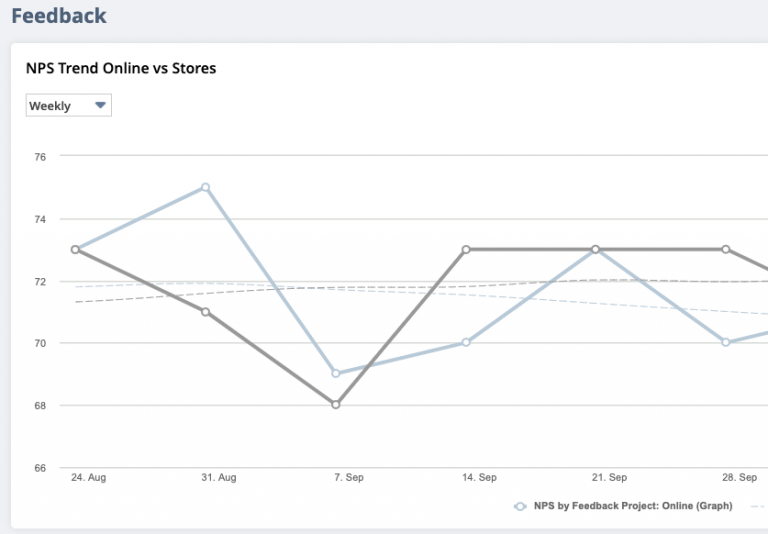Click the Stores point on 14. Sep
The height and width of the screenshot is (534, 768).
click(x=466, y=249)
